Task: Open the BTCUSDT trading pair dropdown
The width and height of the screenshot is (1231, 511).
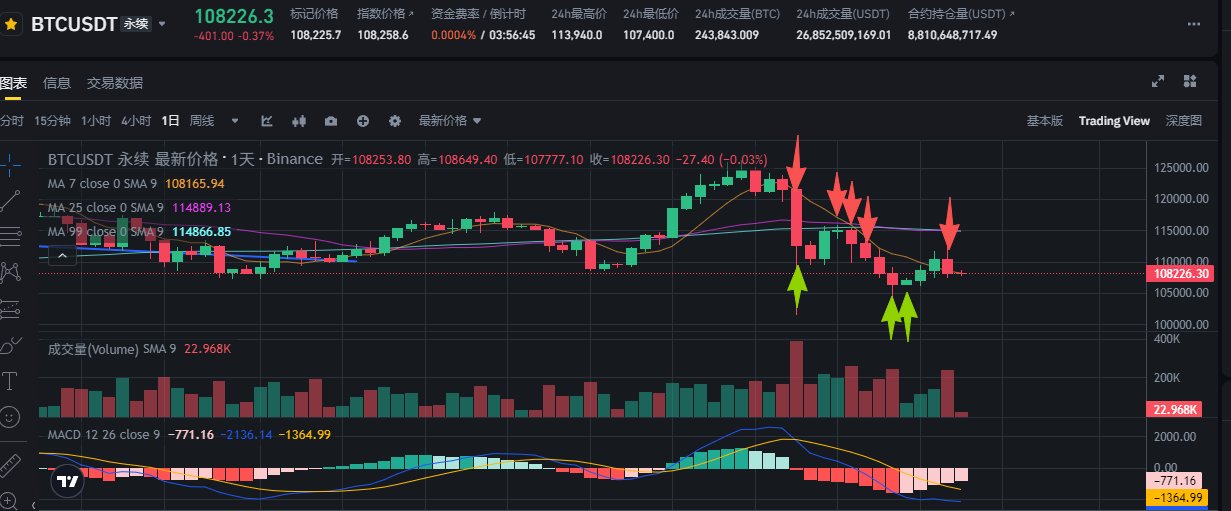Action: coord(163,23)
